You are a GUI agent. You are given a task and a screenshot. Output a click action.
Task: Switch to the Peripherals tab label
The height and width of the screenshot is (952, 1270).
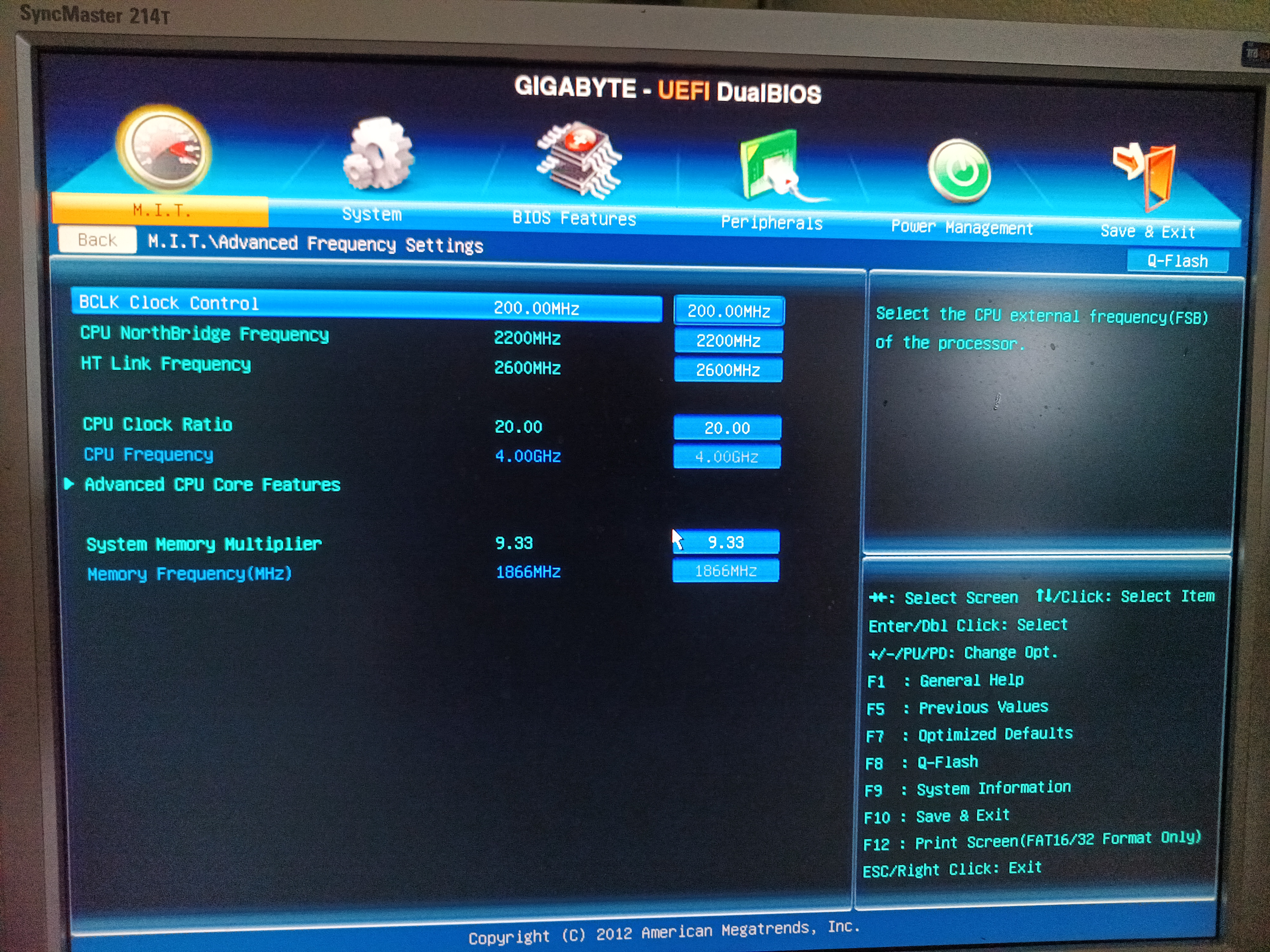(772, 223)
